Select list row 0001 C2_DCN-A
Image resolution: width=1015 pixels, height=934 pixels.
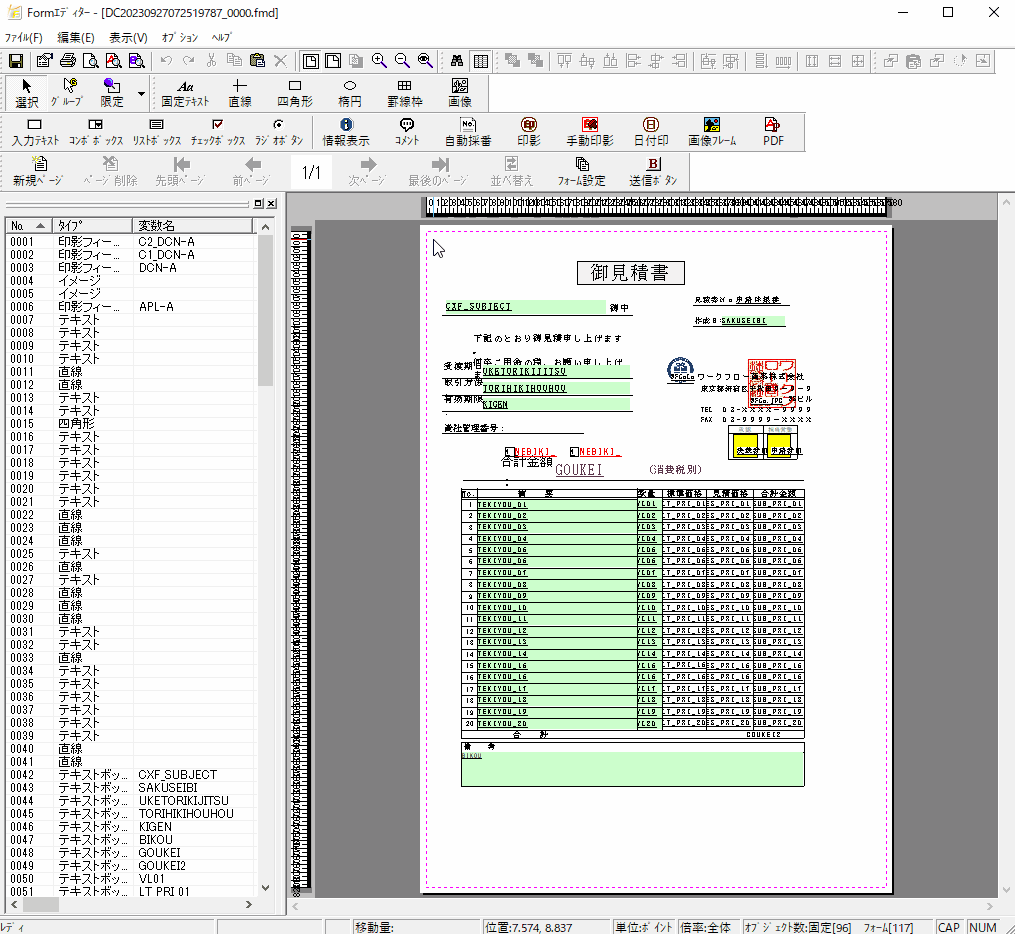click(131, 241)
